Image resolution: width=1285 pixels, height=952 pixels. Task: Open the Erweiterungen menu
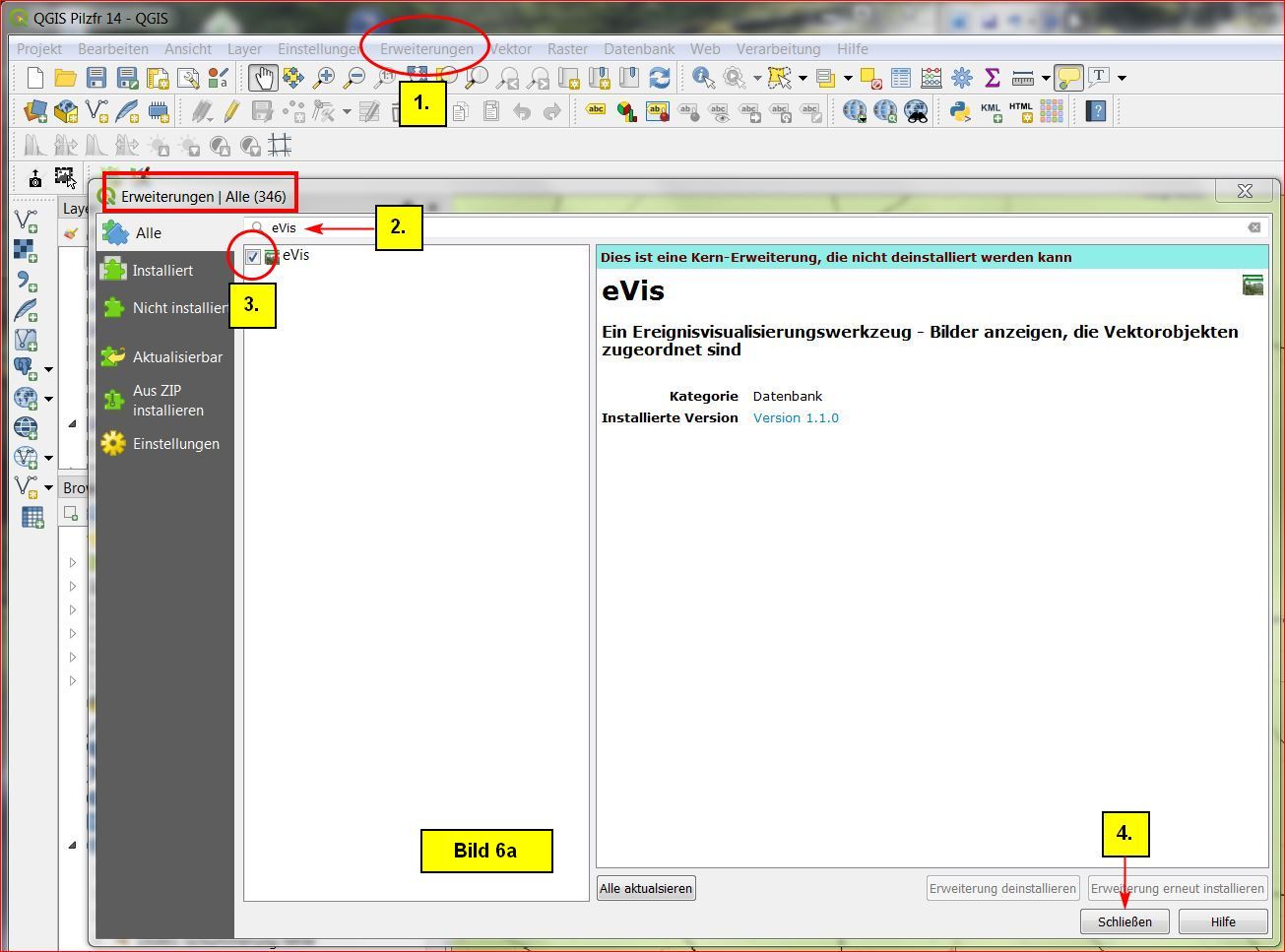426,48
